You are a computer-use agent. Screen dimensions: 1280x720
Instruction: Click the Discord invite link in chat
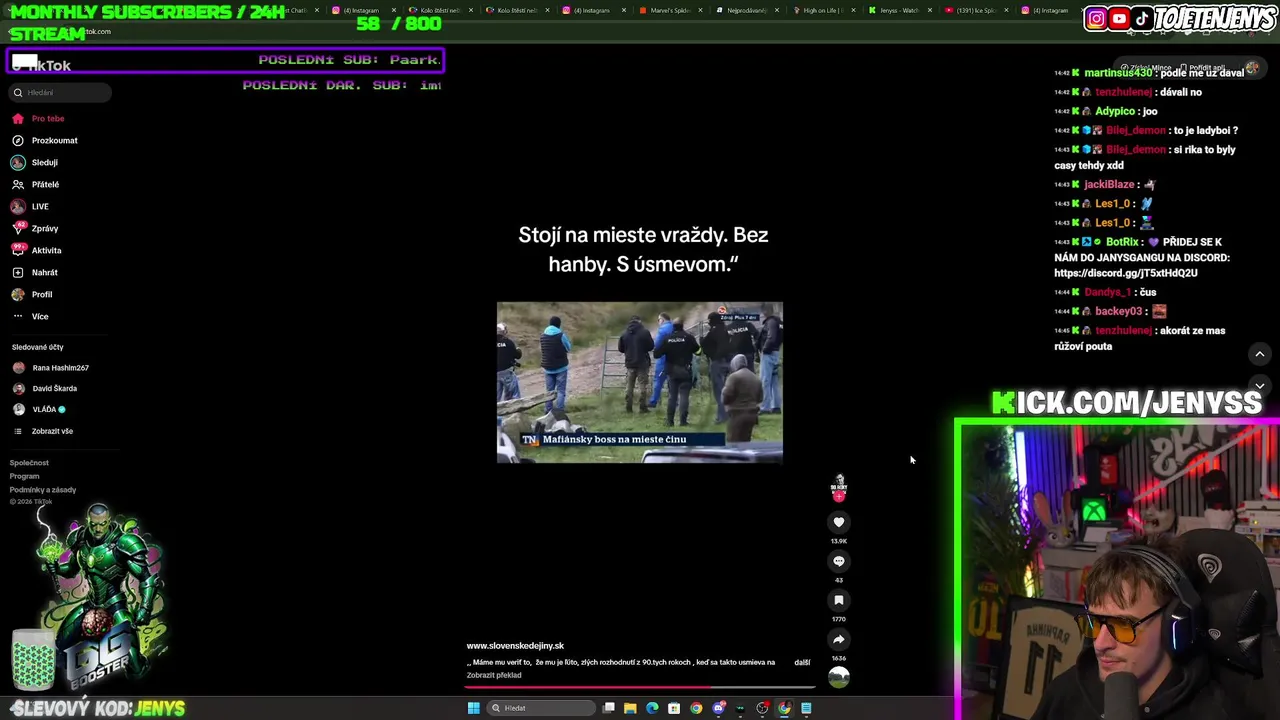coord(1125,273)
